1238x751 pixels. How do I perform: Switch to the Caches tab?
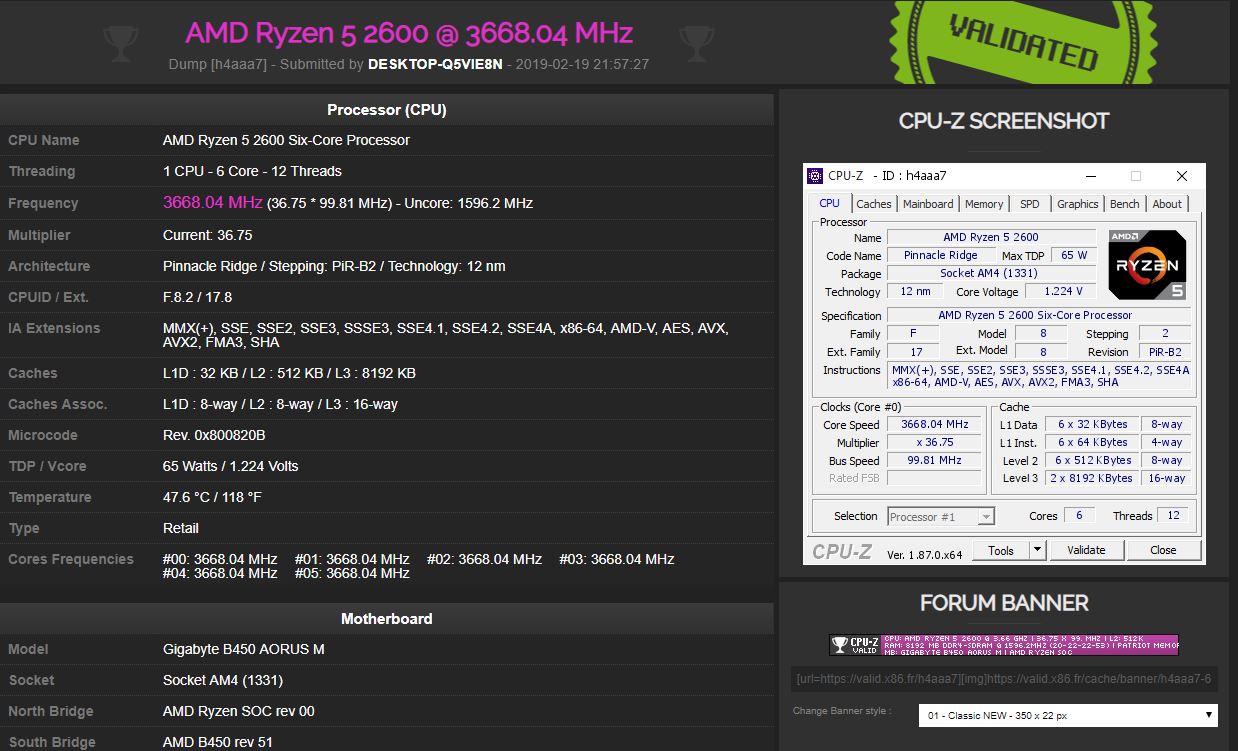pyautogui.click(x=873, y=204)
